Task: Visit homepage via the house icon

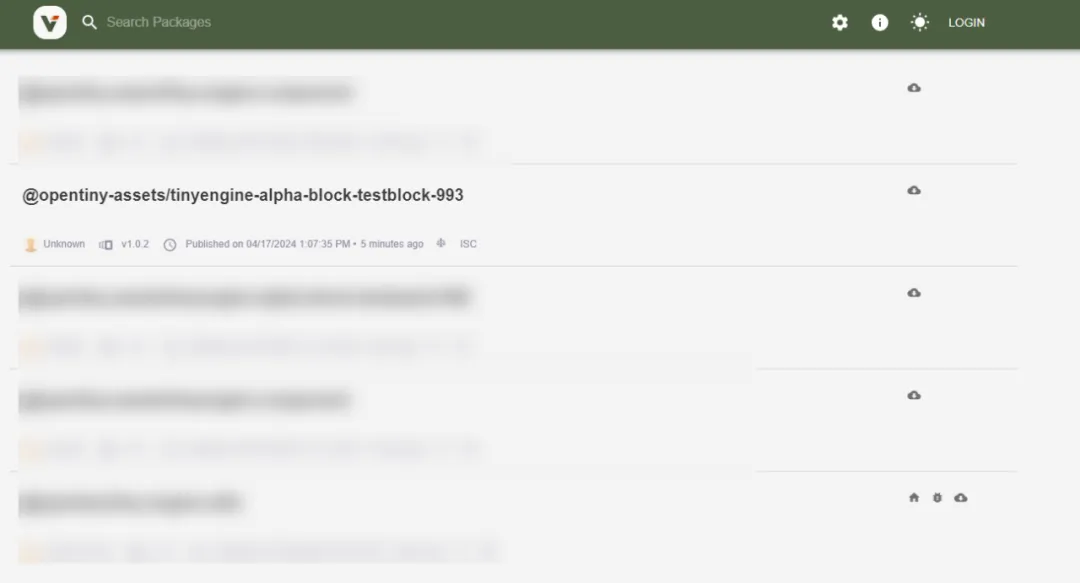Action: point(914,498)
